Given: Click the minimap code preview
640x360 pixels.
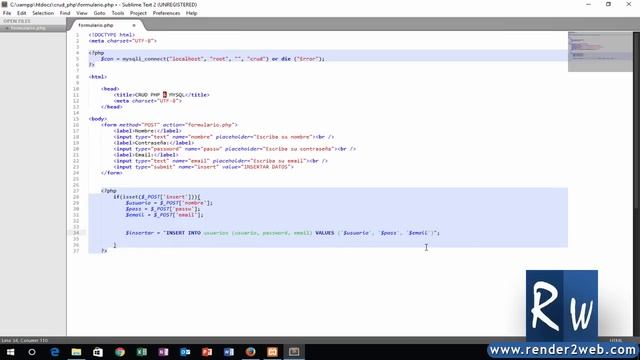Looking at the screenshot, I should (600, 51).
